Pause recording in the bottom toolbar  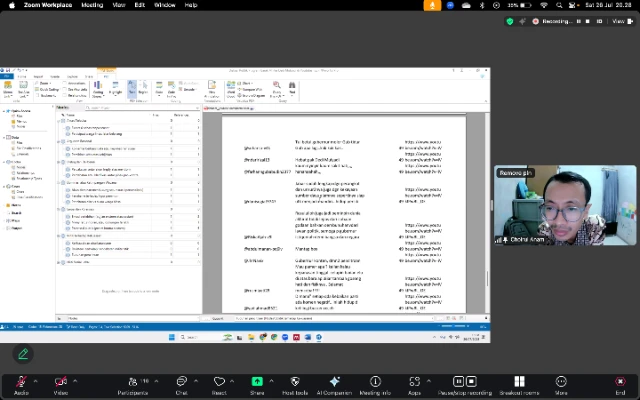pyautogui.click(x=458, y=381)
